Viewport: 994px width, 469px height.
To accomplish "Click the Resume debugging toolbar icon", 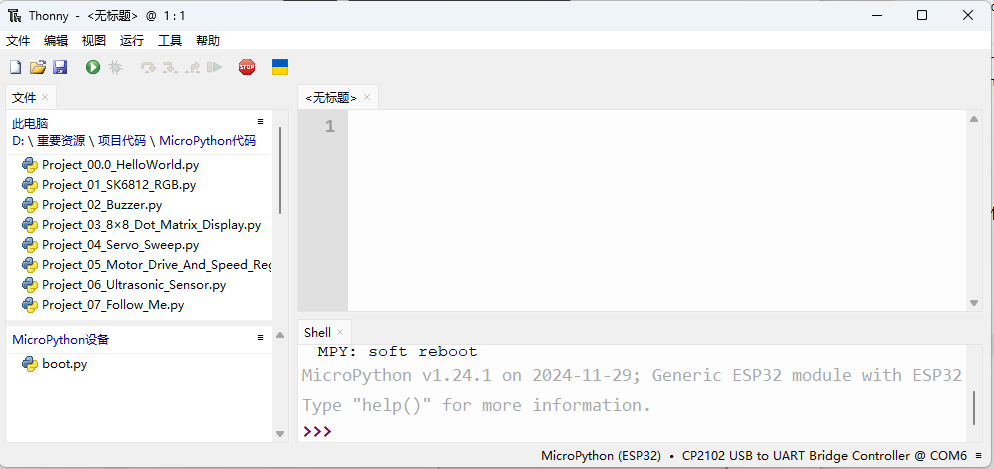I will pyautogui.click(x=214, y=67).
